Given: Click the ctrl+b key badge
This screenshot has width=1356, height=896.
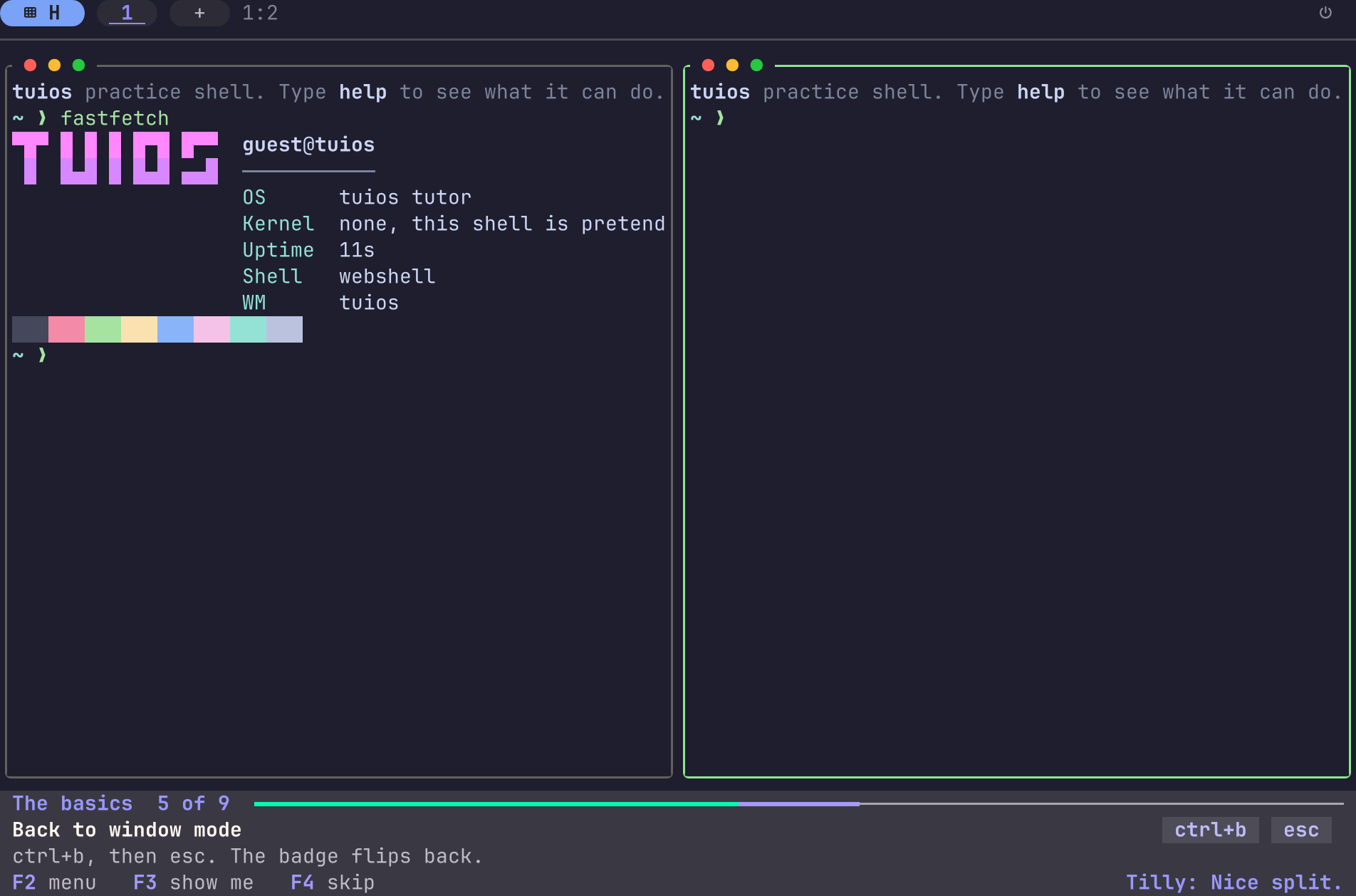Looking at the screenshot, I should pos(1210,830).
